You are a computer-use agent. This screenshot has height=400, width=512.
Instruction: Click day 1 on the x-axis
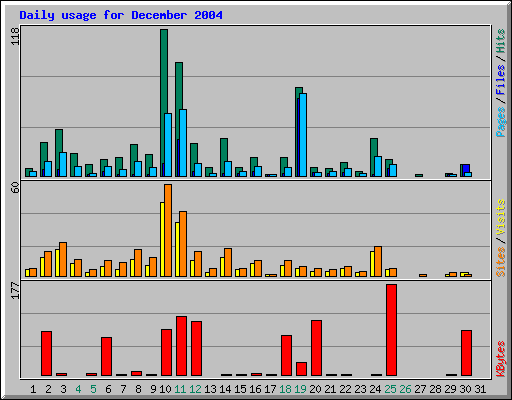coord(33,389)
